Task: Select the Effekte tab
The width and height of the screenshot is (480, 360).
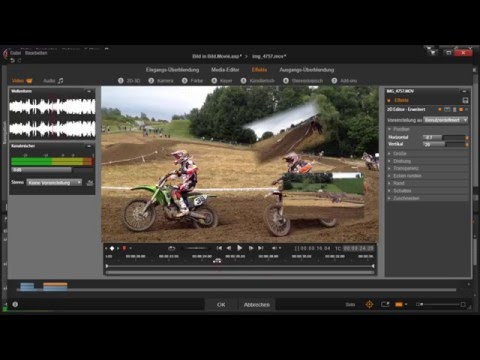Action: tap(259, 70)
